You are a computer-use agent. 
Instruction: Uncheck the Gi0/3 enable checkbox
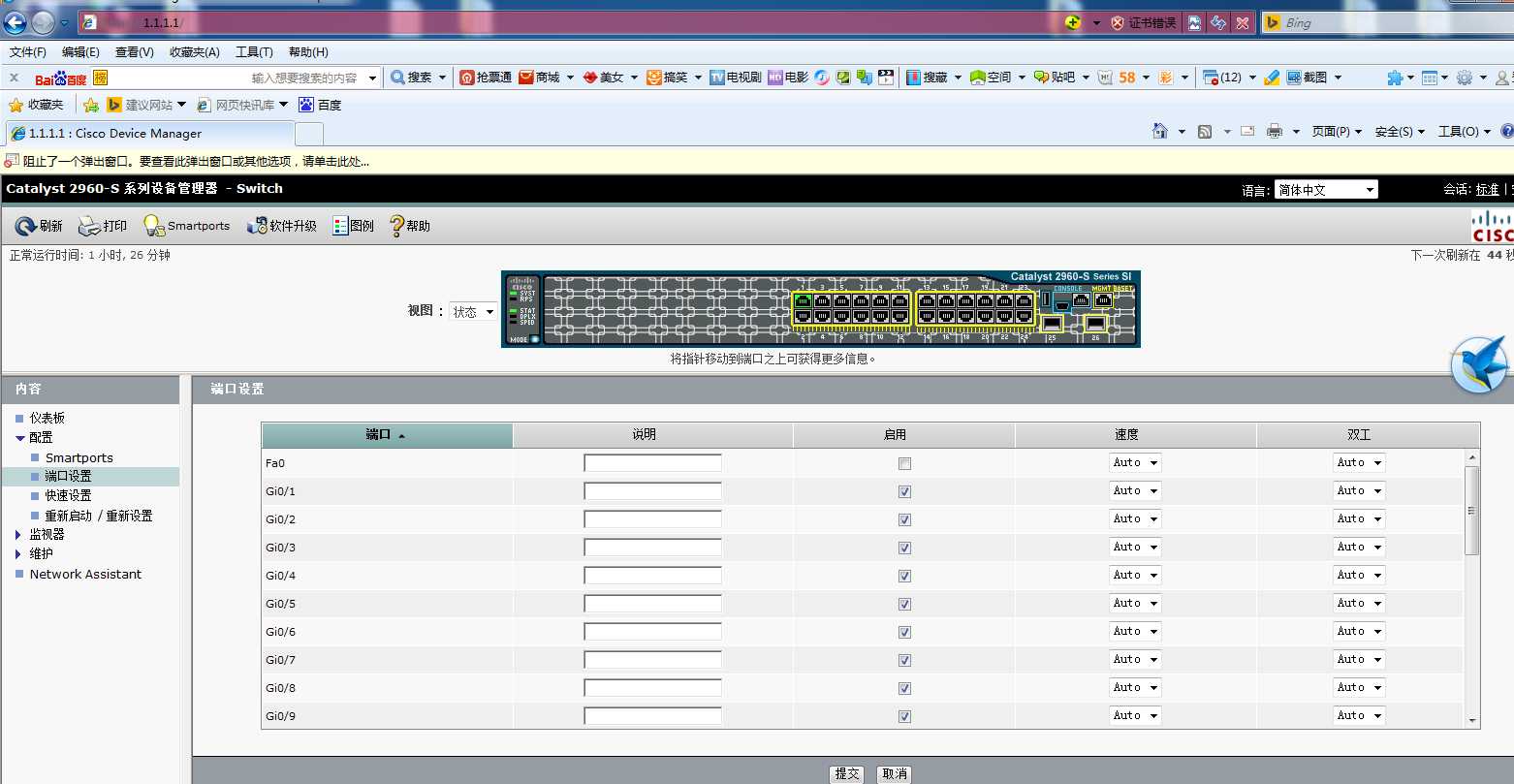[x=904, y=548]
